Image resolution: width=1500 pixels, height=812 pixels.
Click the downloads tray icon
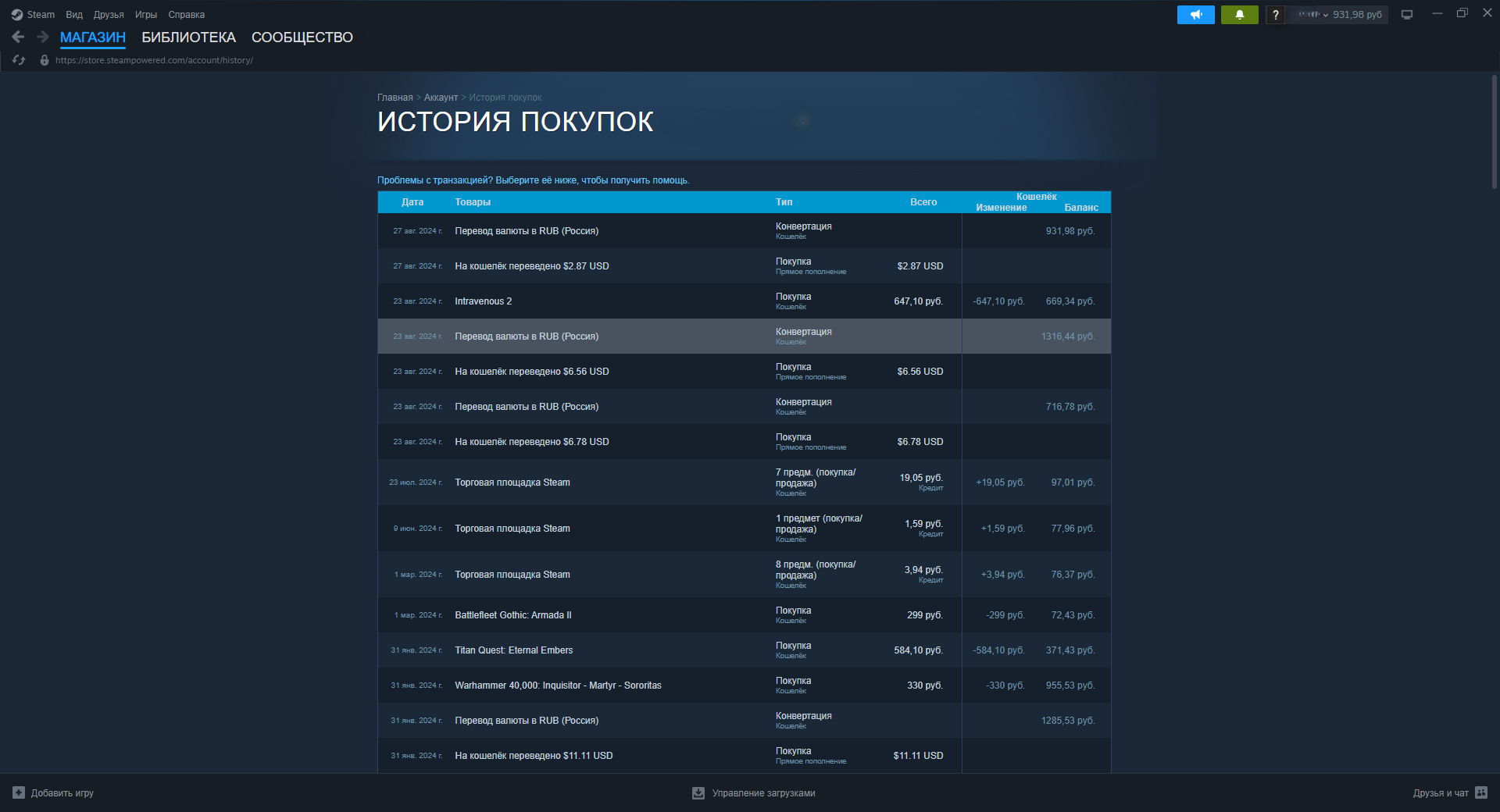(x=698, y=792)
